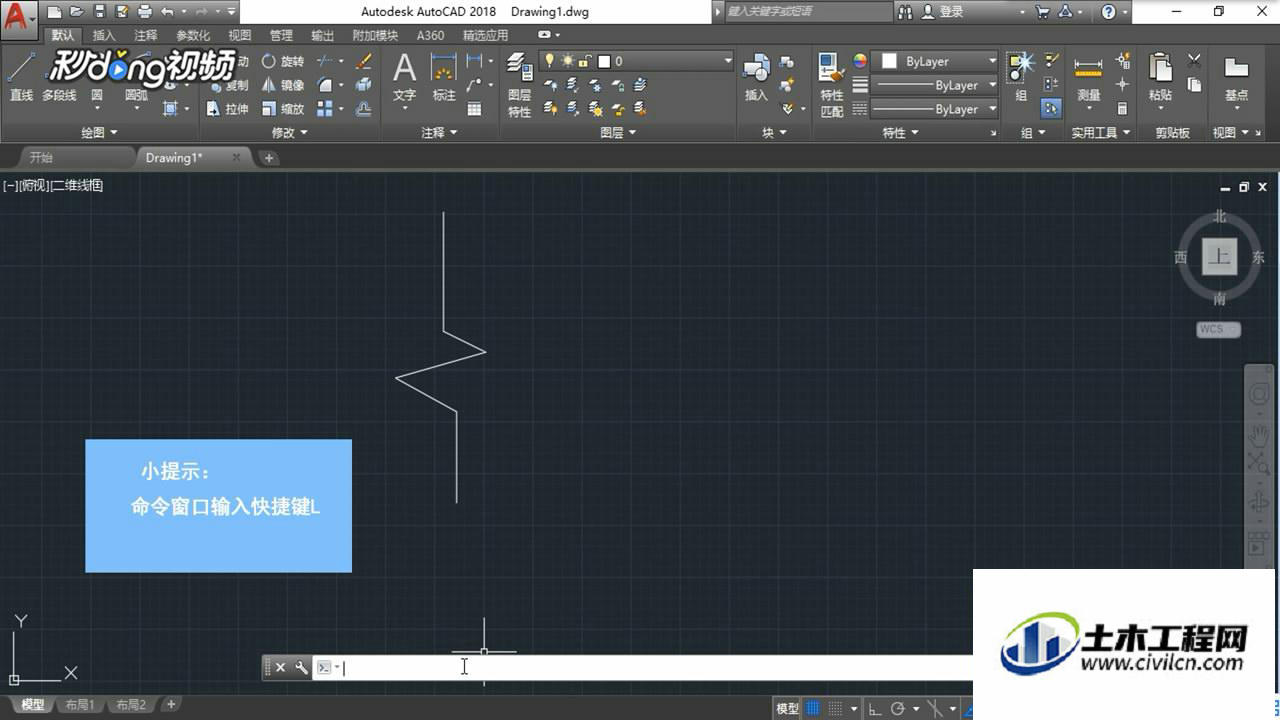Toggle the layer freeze sun icon
Image resolution: width=1280 pixels, height=720 pixels.
click(567, 61)
